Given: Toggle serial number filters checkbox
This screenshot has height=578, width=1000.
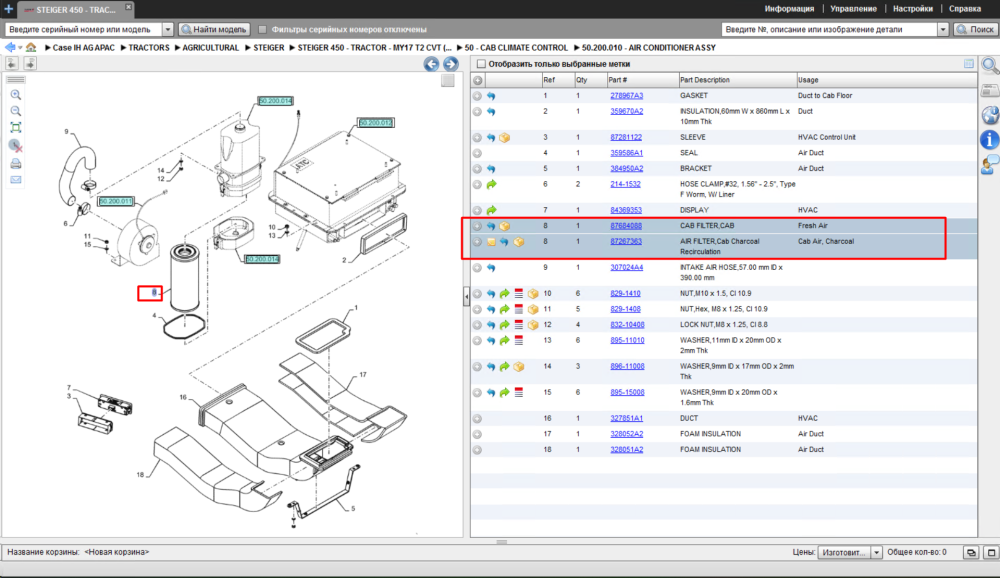Looking at the screenshot, I should (262, 29).
